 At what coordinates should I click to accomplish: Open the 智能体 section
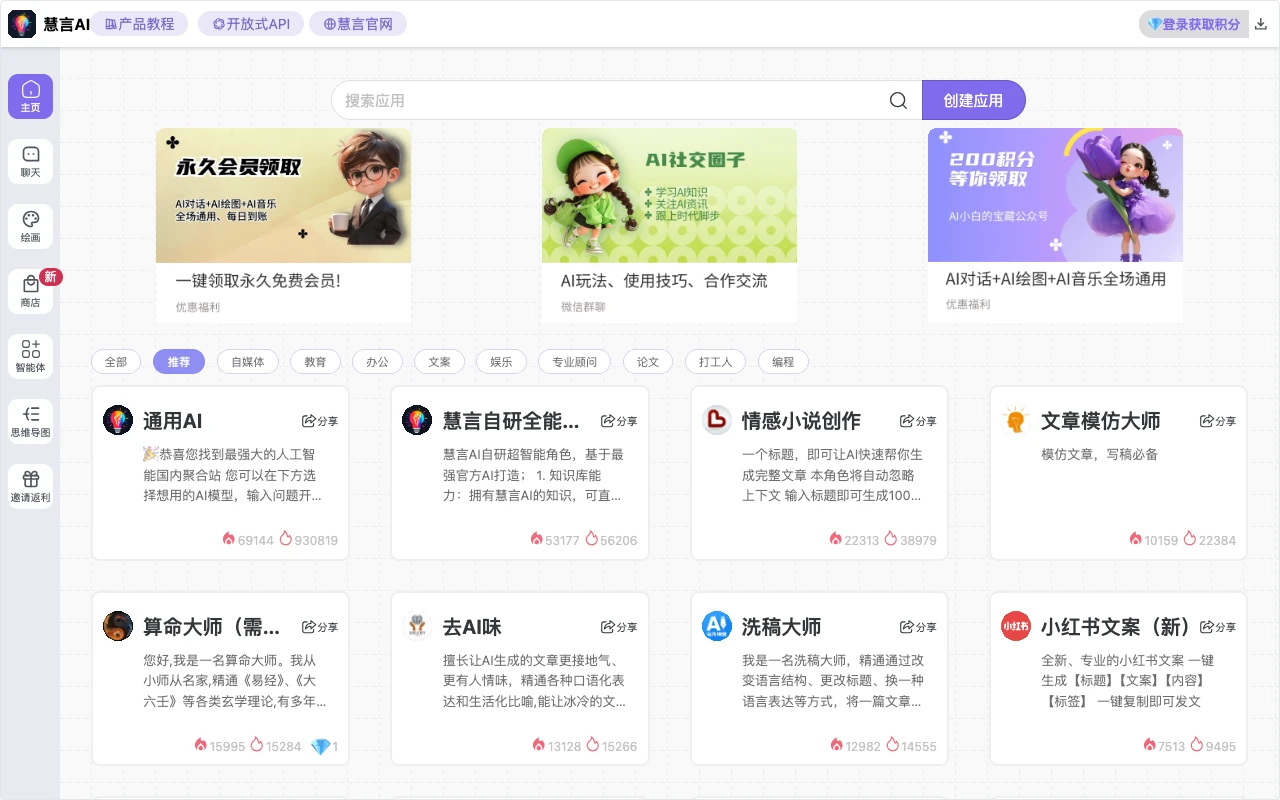click(30, 356)
